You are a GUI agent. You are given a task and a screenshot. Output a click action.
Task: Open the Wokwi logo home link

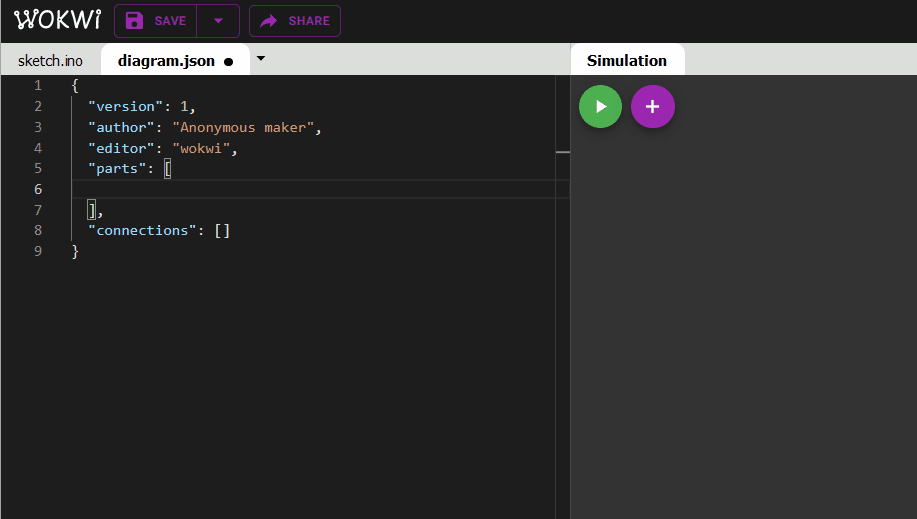pos(57,20)
